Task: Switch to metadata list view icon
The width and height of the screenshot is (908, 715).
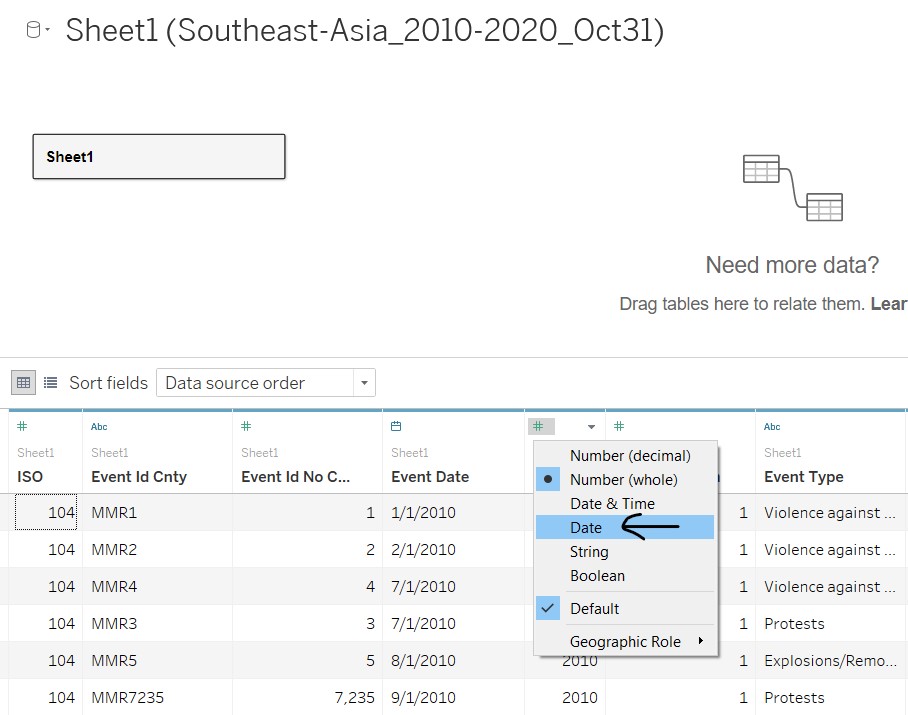Action: pos(50,382)
